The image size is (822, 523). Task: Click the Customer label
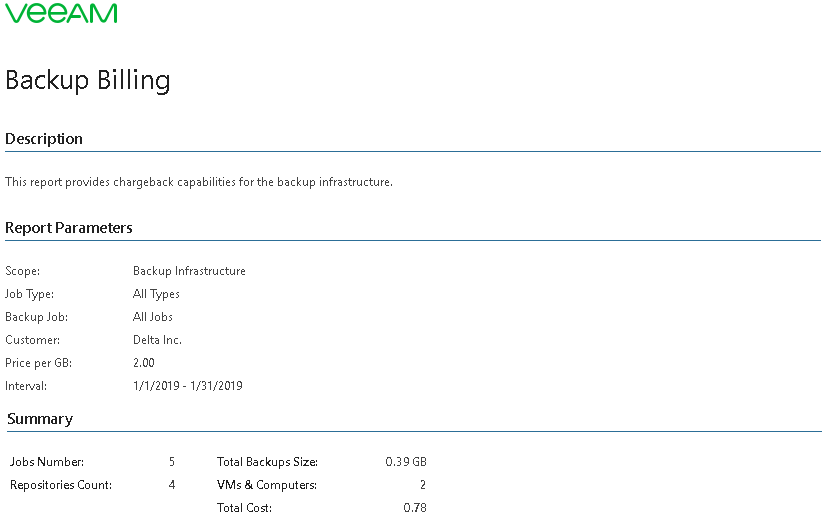coord(33,340)
